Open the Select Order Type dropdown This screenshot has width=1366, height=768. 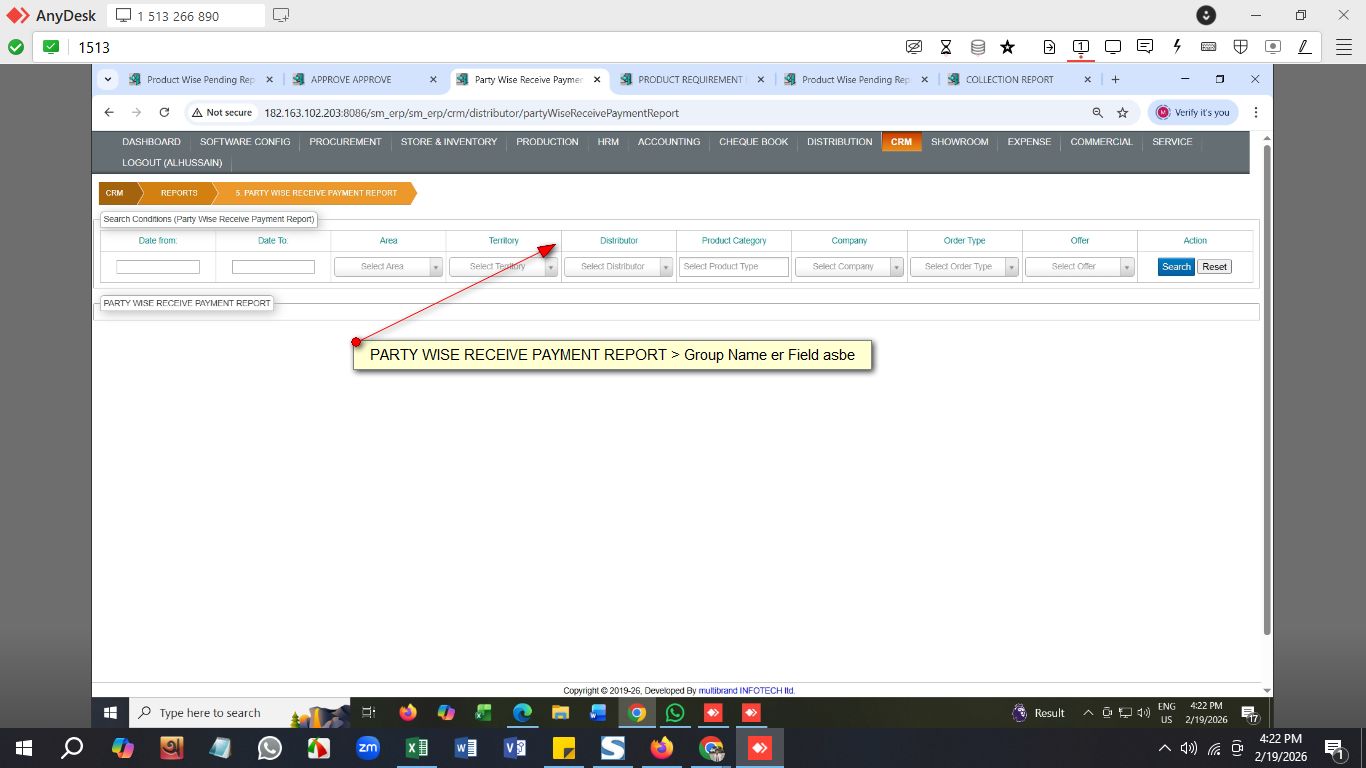coord(965,267)
